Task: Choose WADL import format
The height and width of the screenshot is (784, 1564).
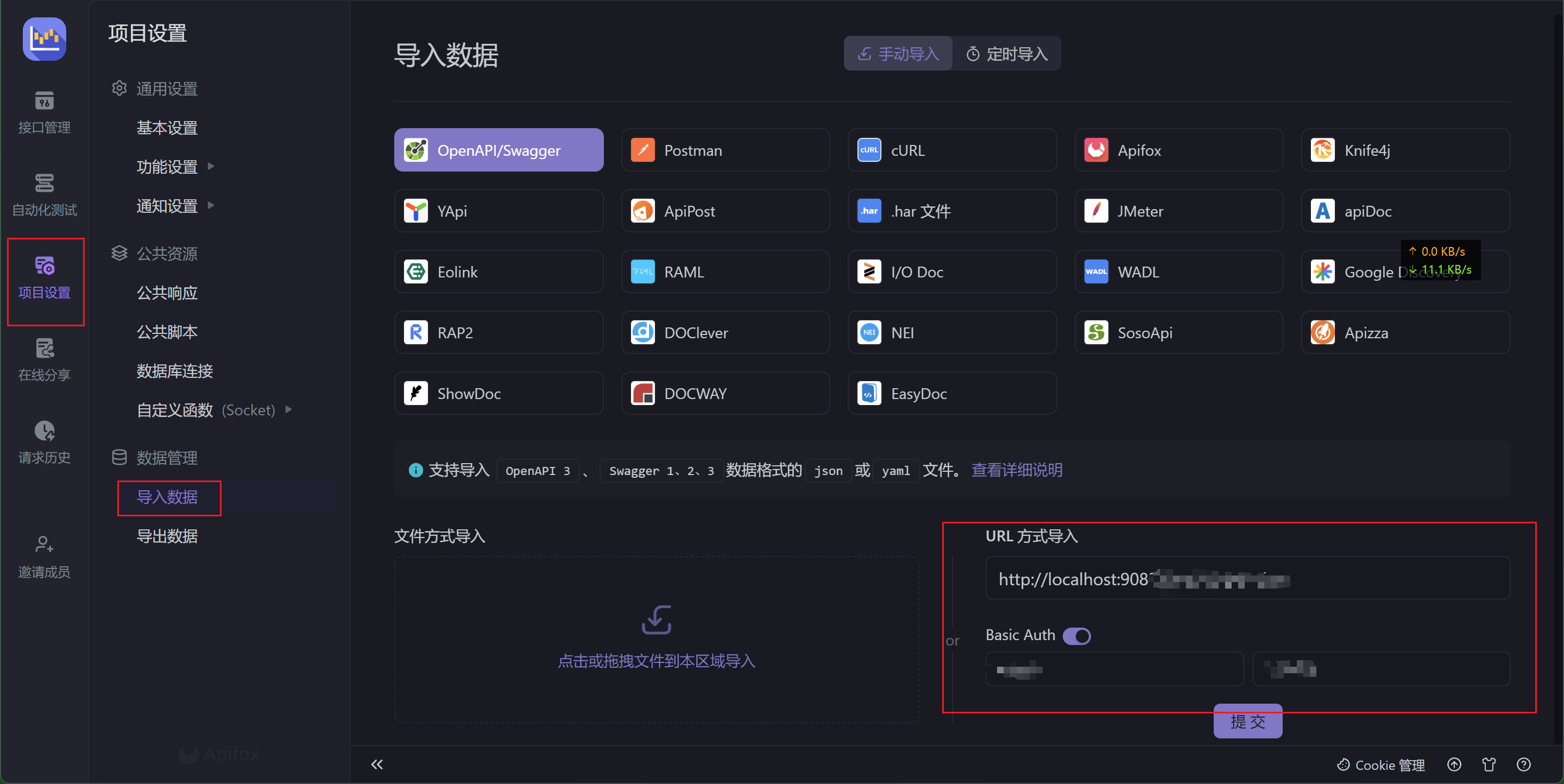Action: (x=1179, y=271)
